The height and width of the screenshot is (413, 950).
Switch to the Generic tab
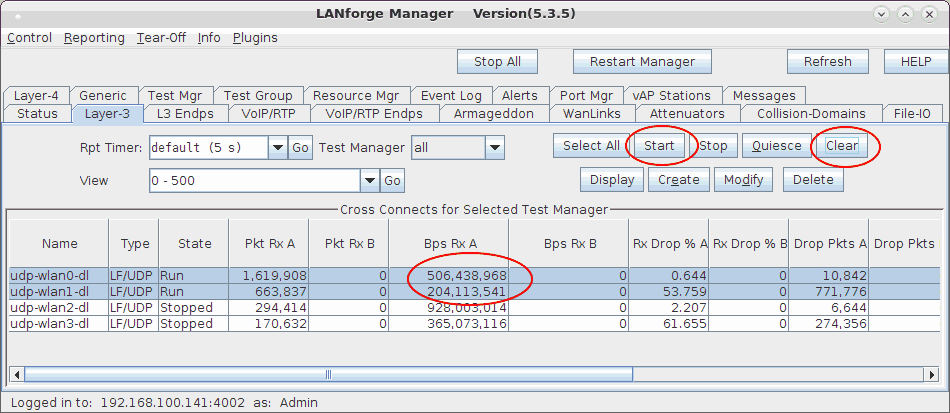[103, 96]
